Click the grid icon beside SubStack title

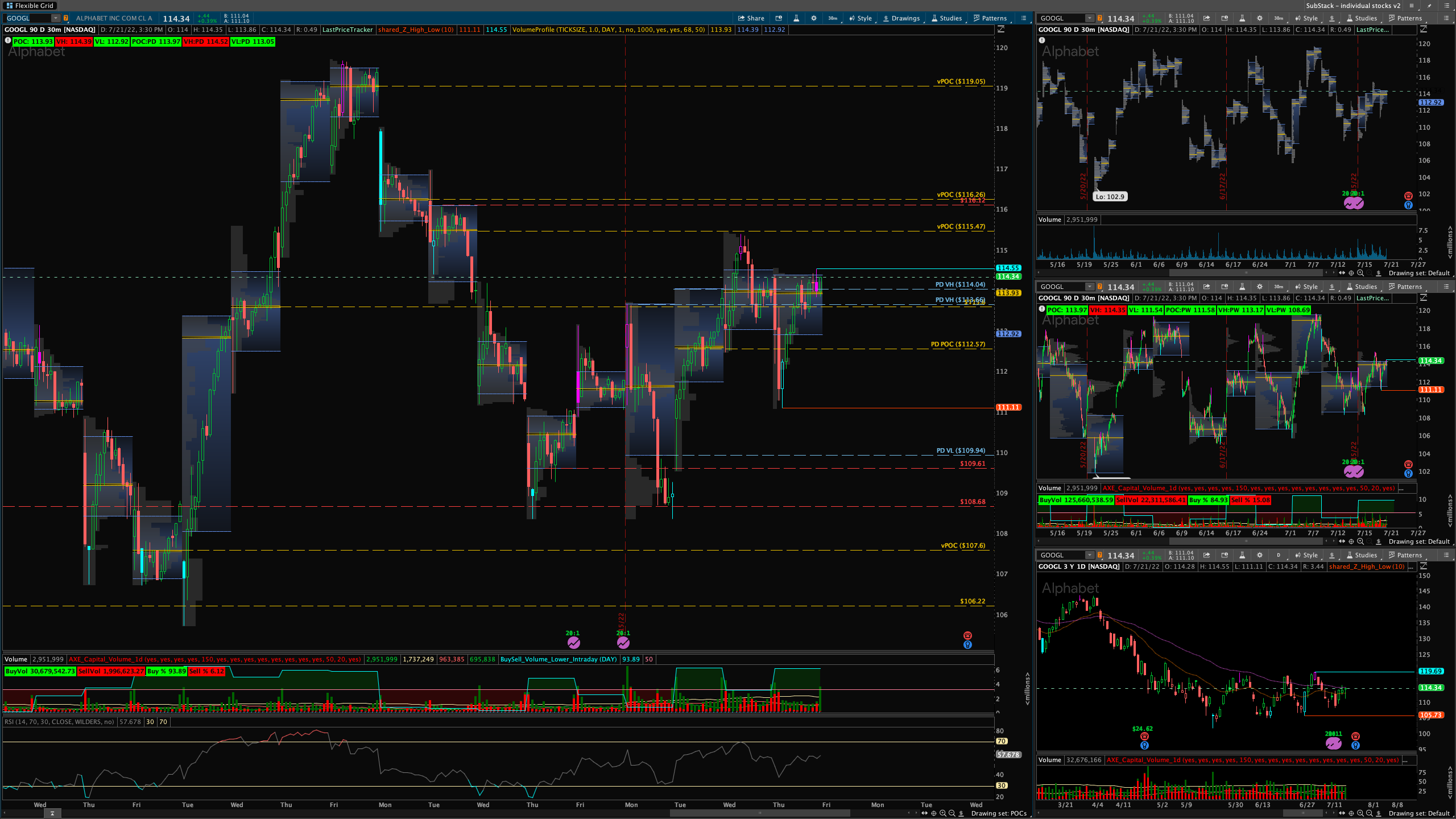click(1411, 6)
